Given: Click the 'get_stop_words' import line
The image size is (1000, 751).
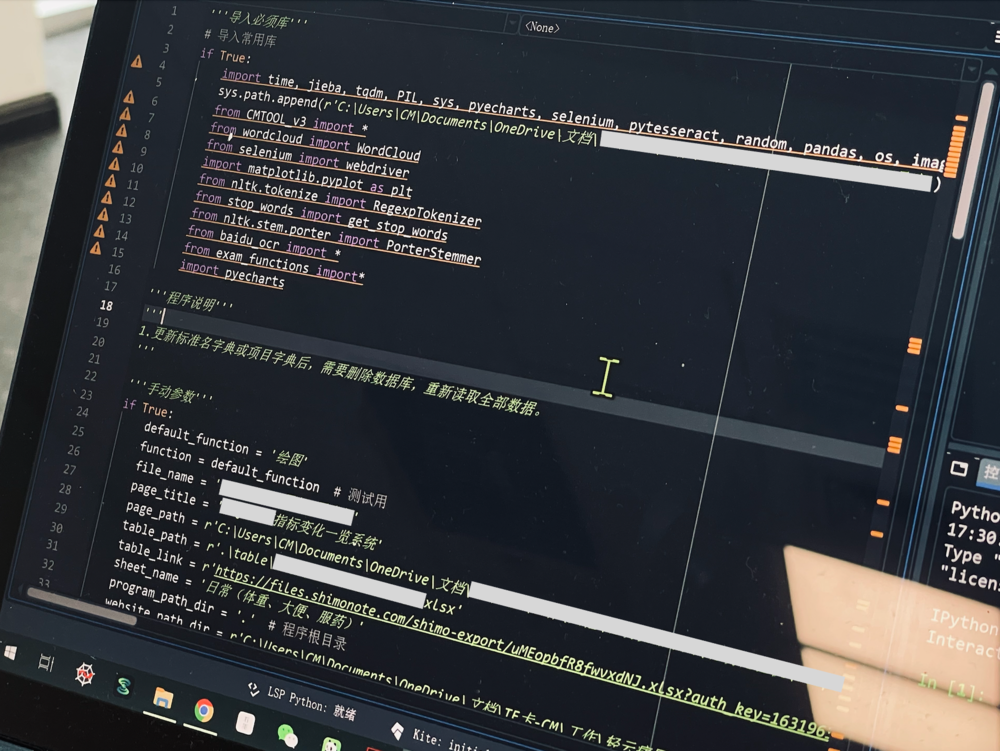Looking at the screenshot, I should tap(321, 216).
